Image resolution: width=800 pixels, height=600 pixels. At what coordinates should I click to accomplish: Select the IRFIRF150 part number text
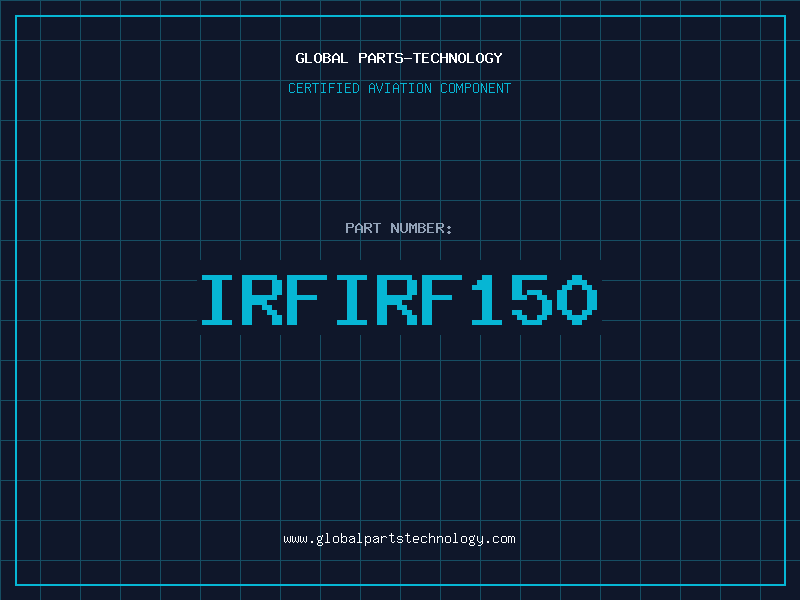399,300
